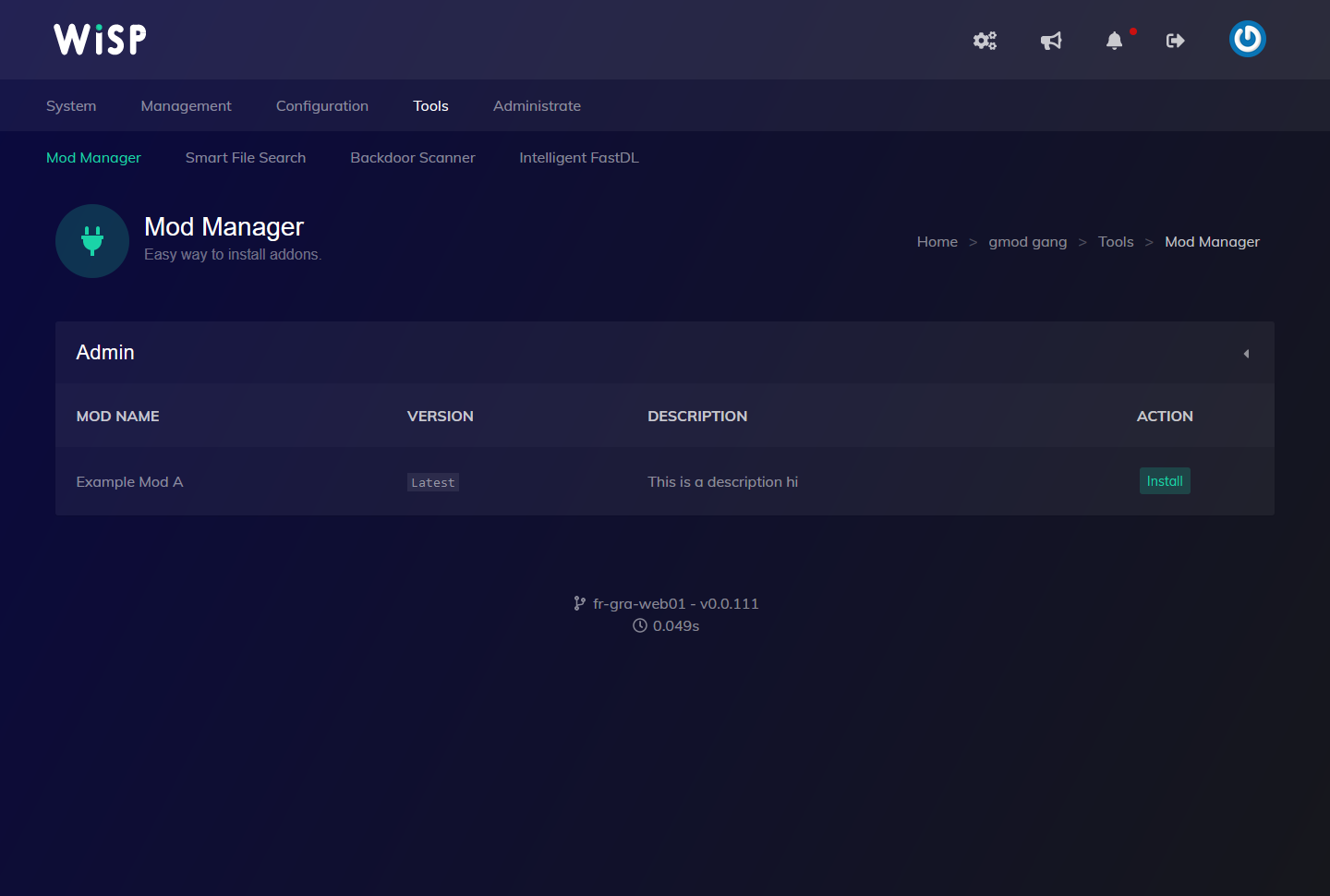Click the blue power avatar icon
The height and width of the screenshot is (896, 1330).
pyautogui.click(x=1247, y=39)
